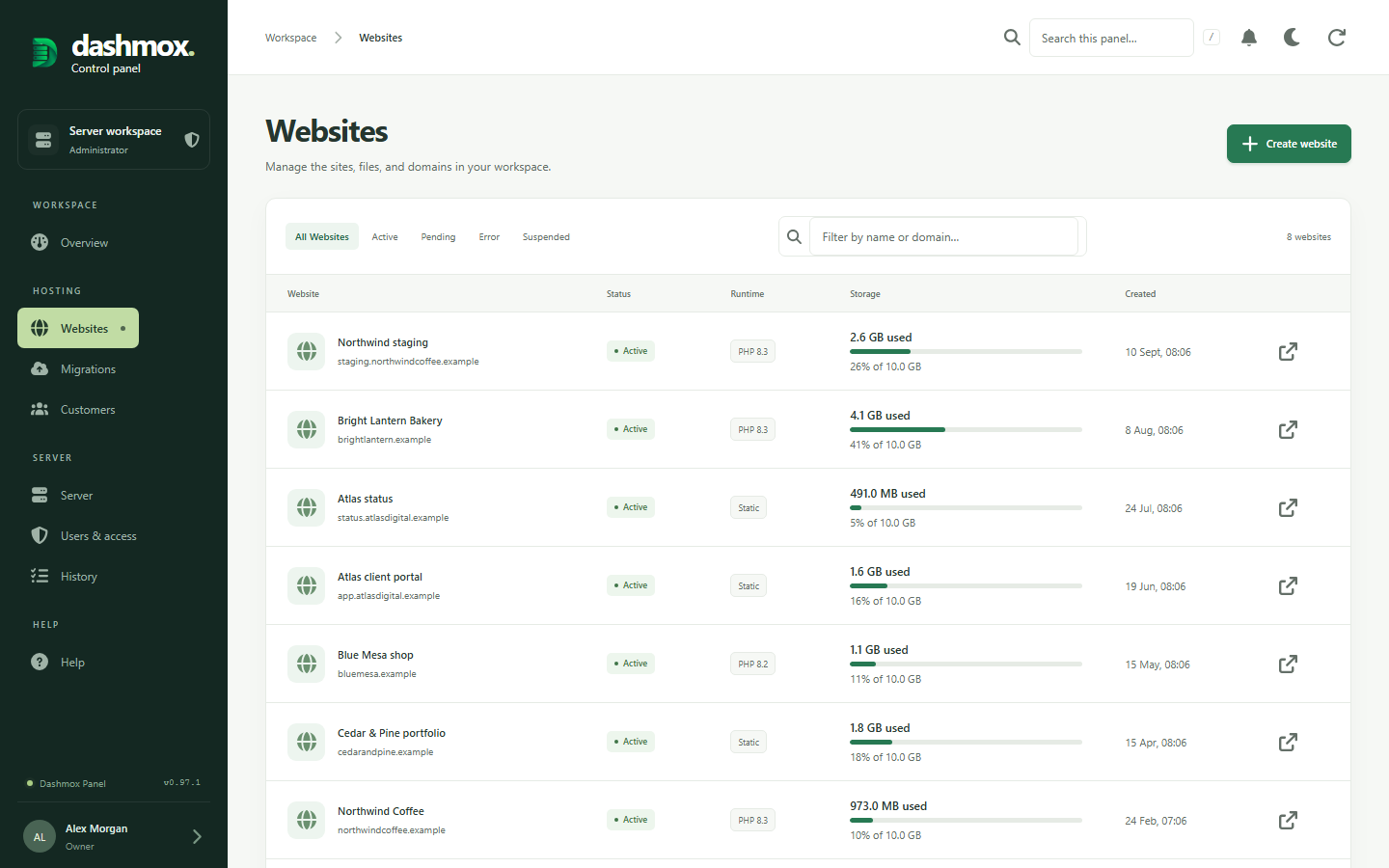Click the 8 websites count label
This screenshot has width=1389, height=868.
tap(1308, 237)
